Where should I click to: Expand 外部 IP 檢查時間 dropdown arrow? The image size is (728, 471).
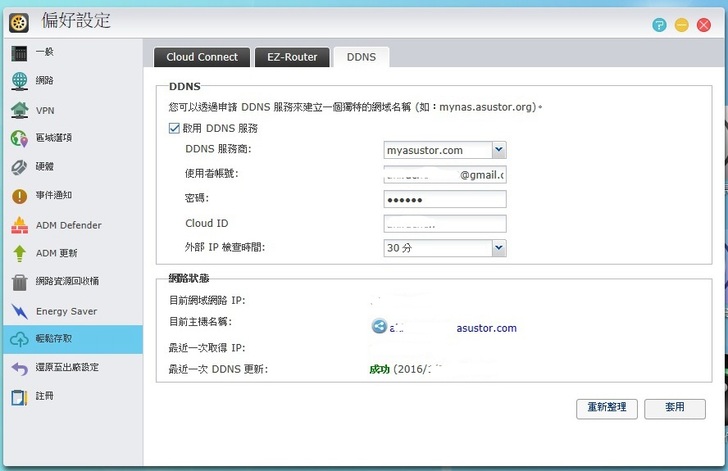[499, 248]
